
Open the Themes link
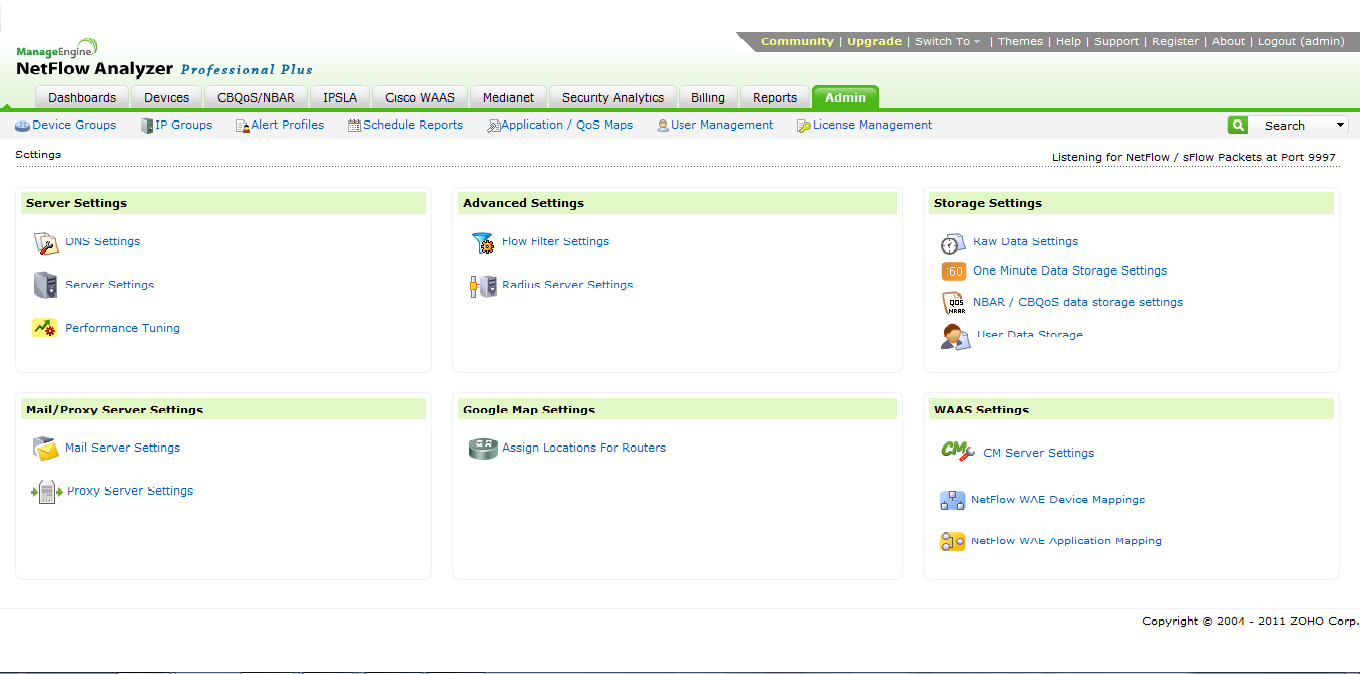[x=1020, y=42]
